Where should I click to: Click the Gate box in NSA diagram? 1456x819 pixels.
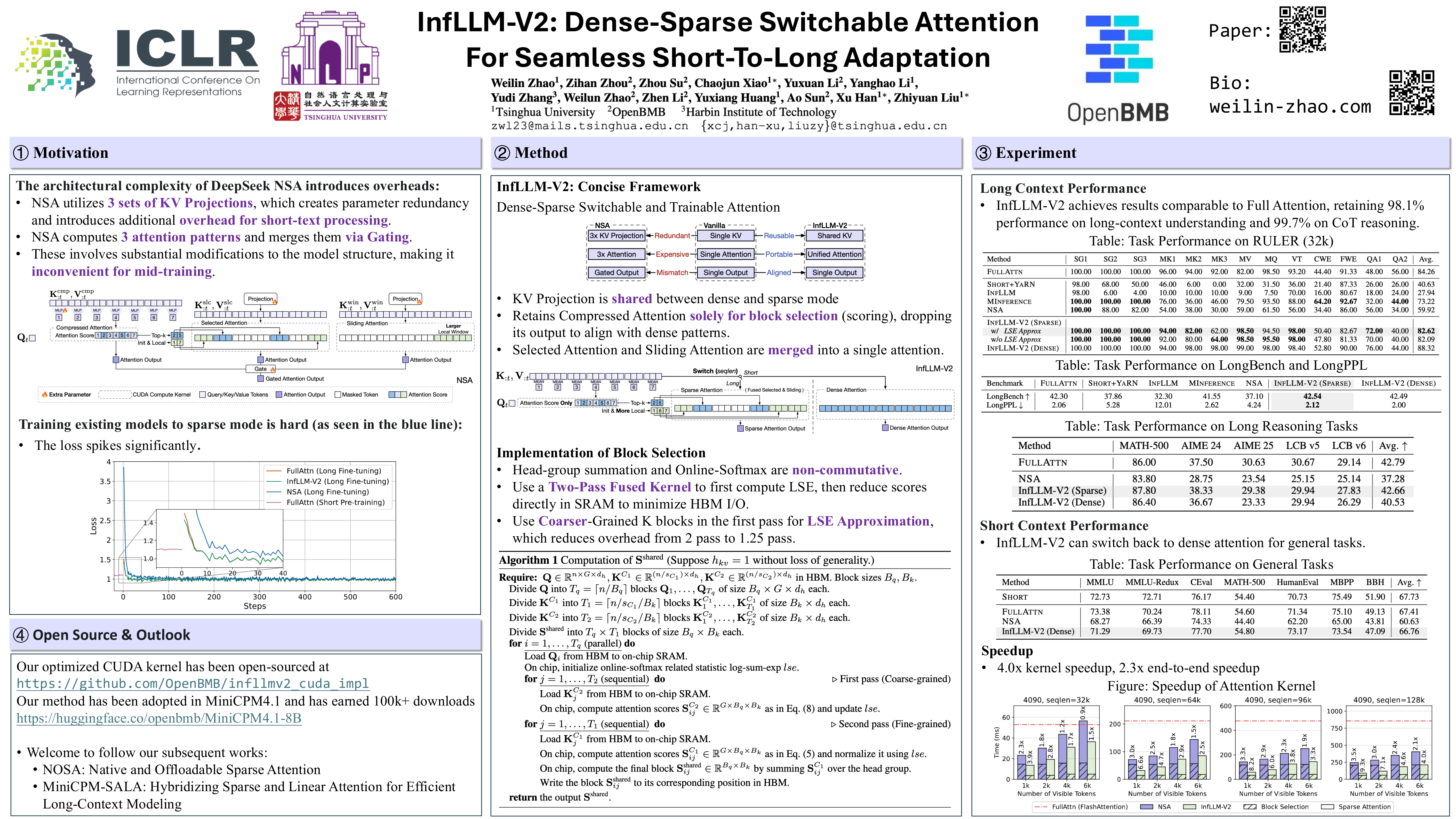[260, 369]
